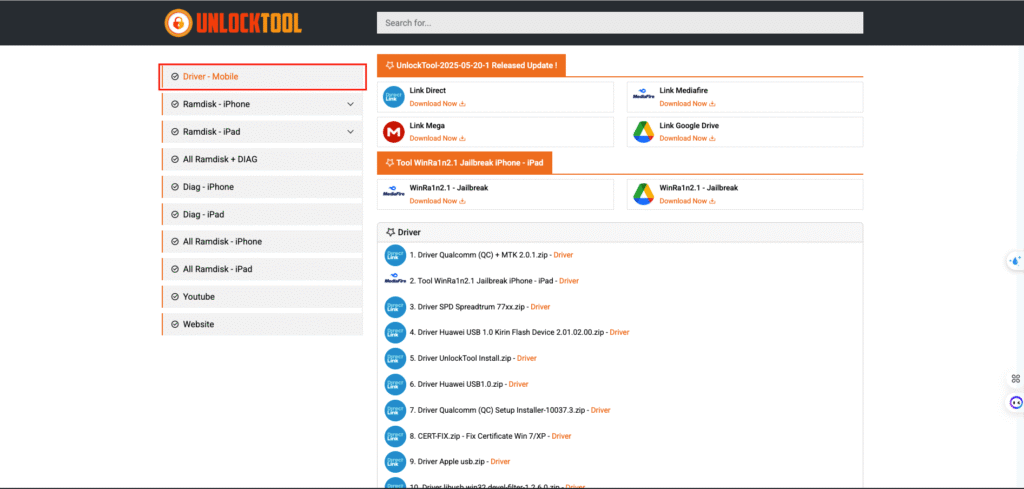
Task: Select Diag - iPad in sidebar
Action: pos(263,214)
